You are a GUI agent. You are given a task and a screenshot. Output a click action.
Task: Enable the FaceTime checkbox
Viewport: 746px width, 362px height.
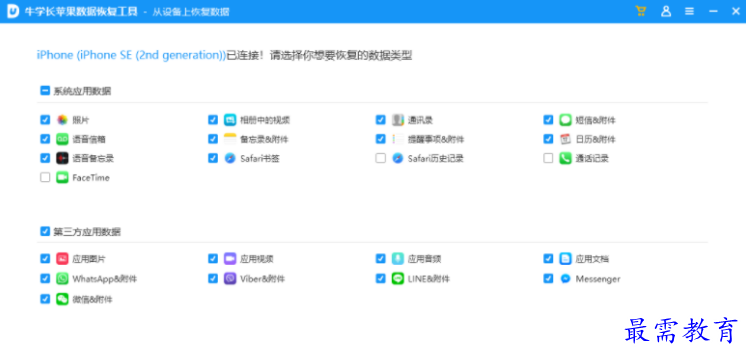click(x=45, y=177)
